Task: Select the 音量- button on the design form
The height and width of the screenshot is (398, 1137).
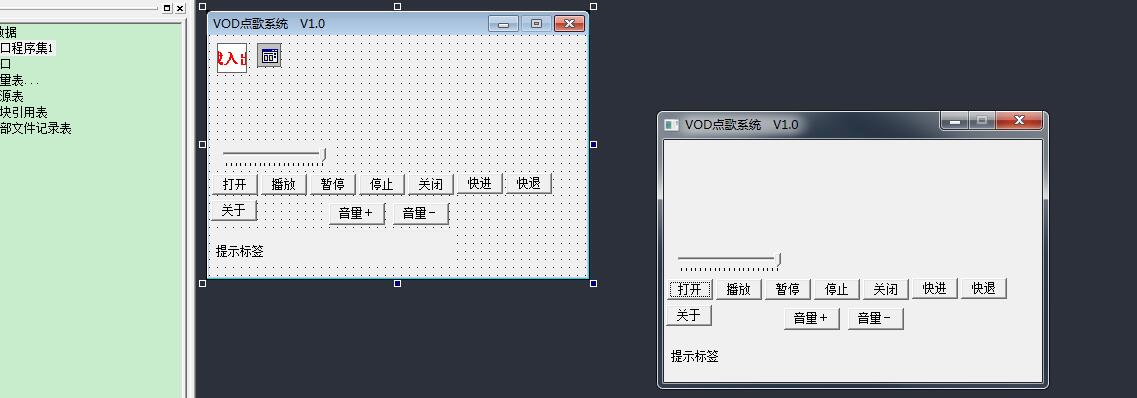Action: pos(421,213)
